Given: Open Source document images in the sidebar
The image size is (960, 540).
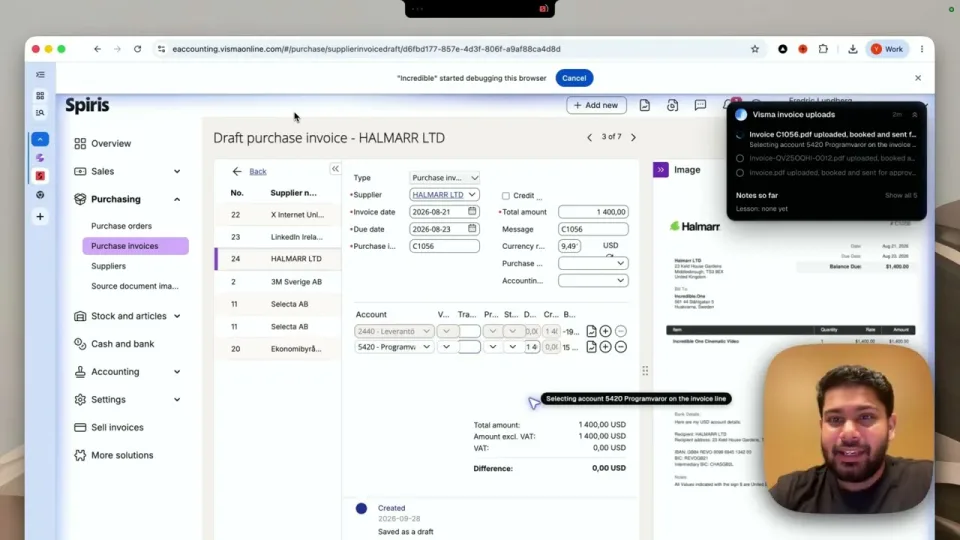Looking at the screenshot, I should (135, 286).
